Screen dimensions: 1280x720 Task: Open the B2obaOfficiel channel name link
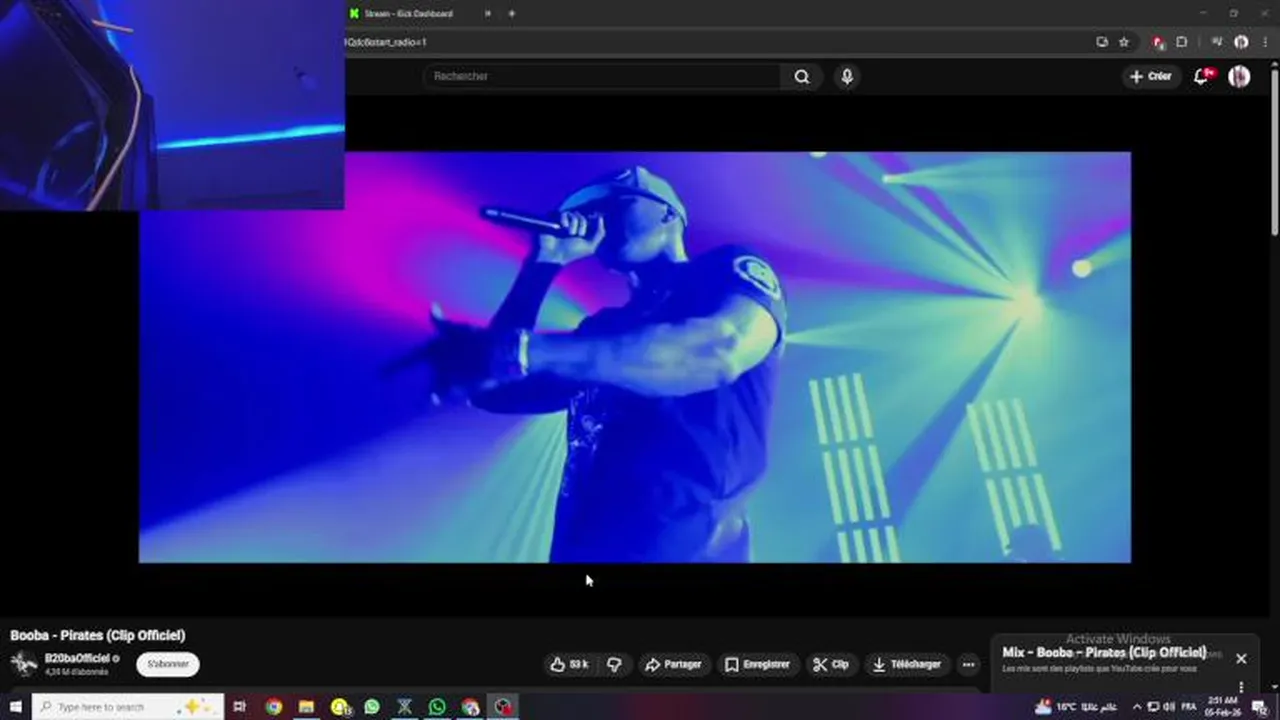[77, 658]
